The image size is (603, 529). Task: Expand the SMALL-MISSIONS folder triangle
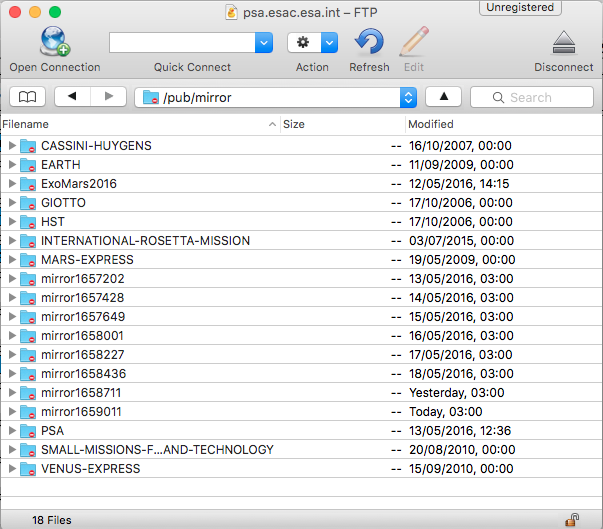click(12, 449)
